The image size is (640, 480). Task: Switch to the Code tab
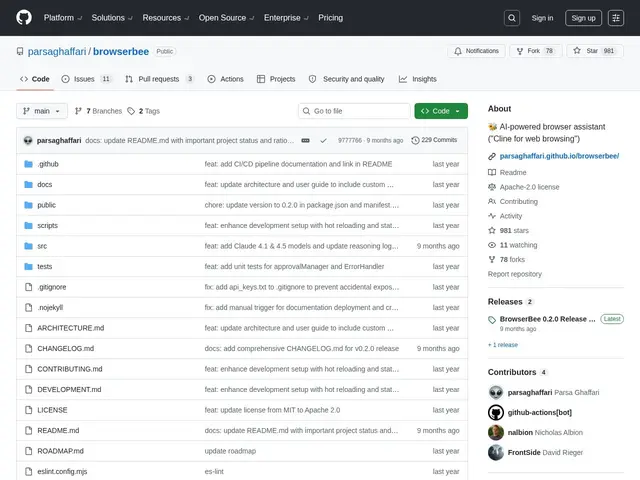pyautogui.click(x=35, y=79)
